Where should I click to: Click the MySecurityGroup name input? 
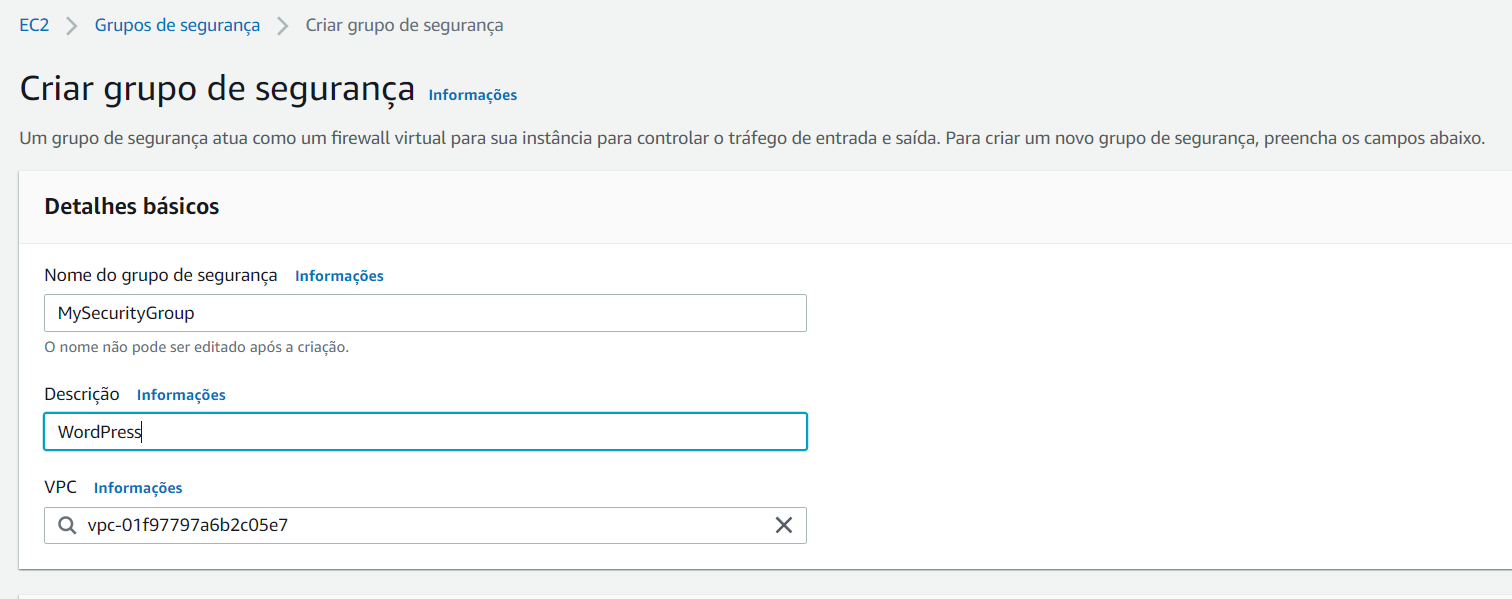tap(424, 313)
